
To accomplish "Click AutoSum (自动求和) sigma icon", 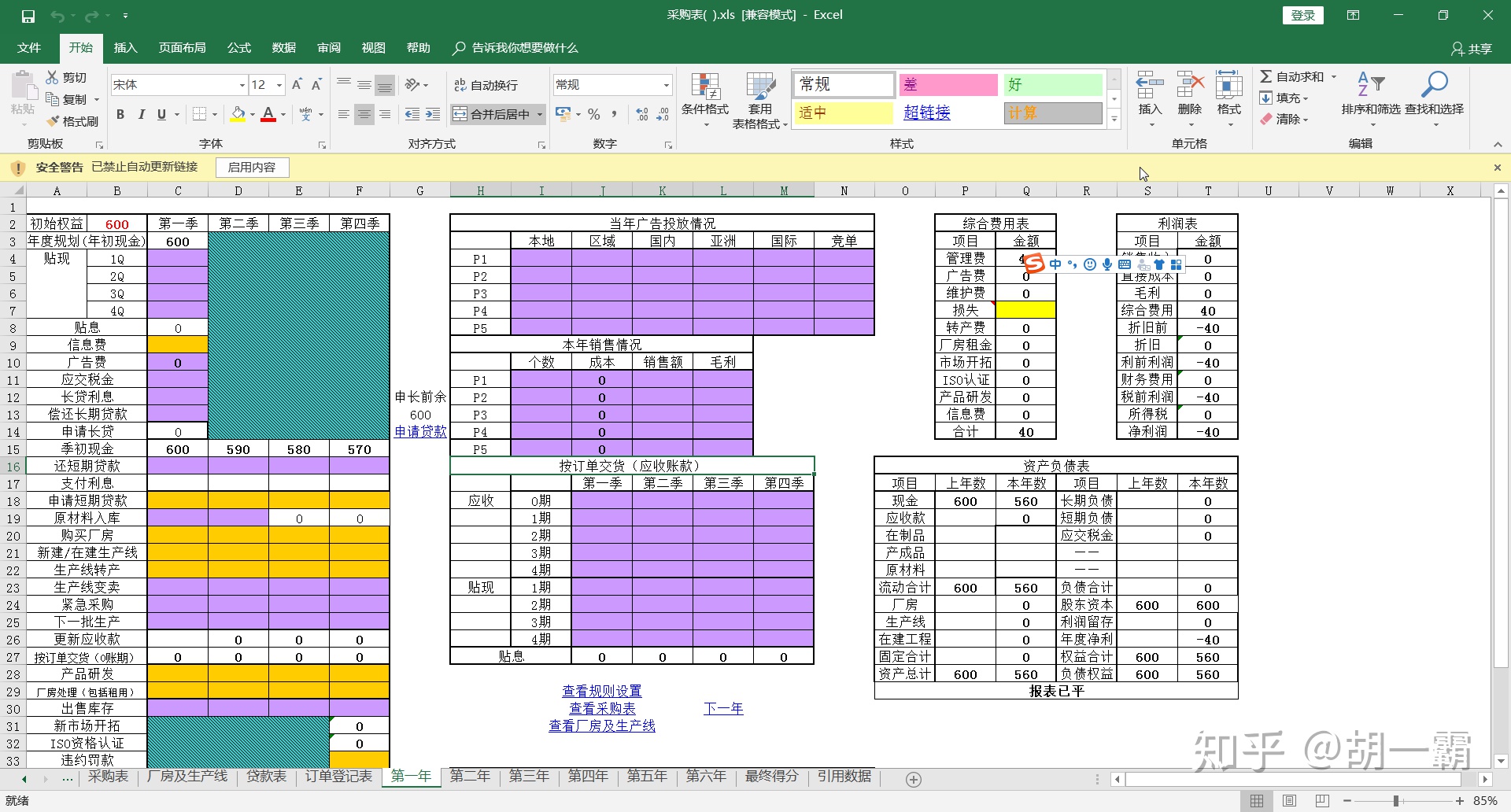I will tap(1265, 76).
